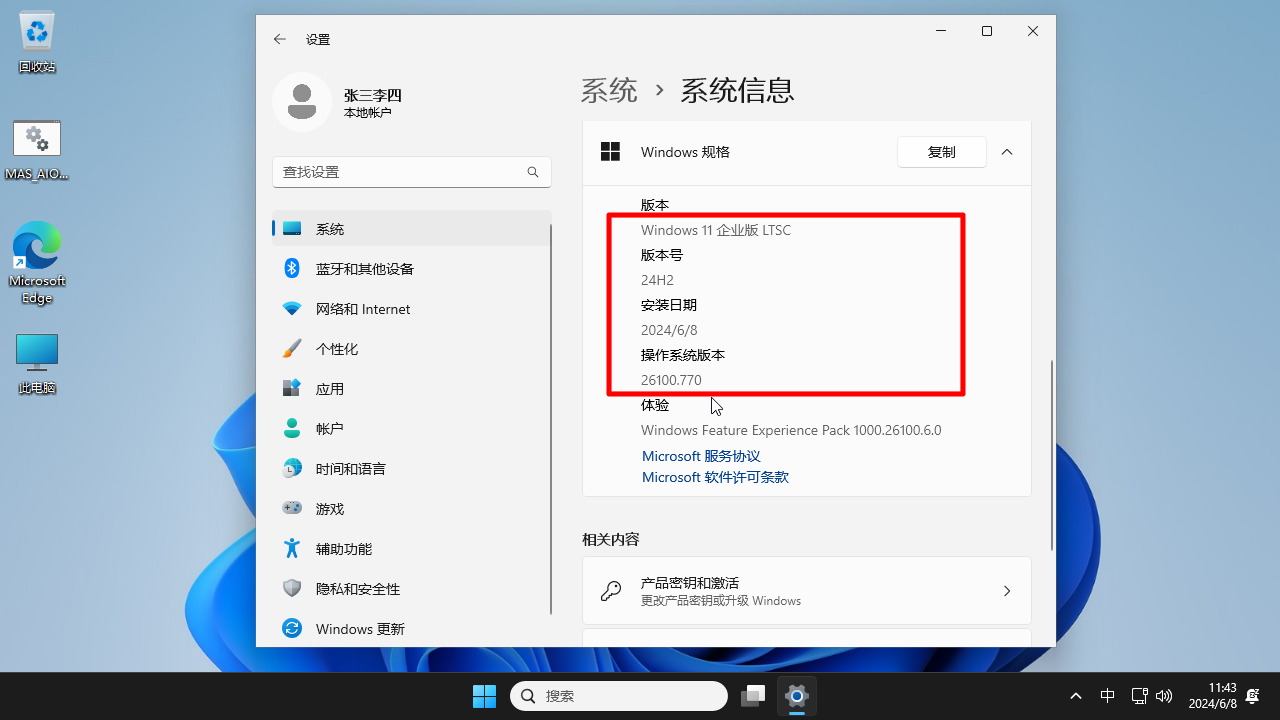
Task: Click the Windows logo next to Windows 规格
Action: (x=610, y=152)
